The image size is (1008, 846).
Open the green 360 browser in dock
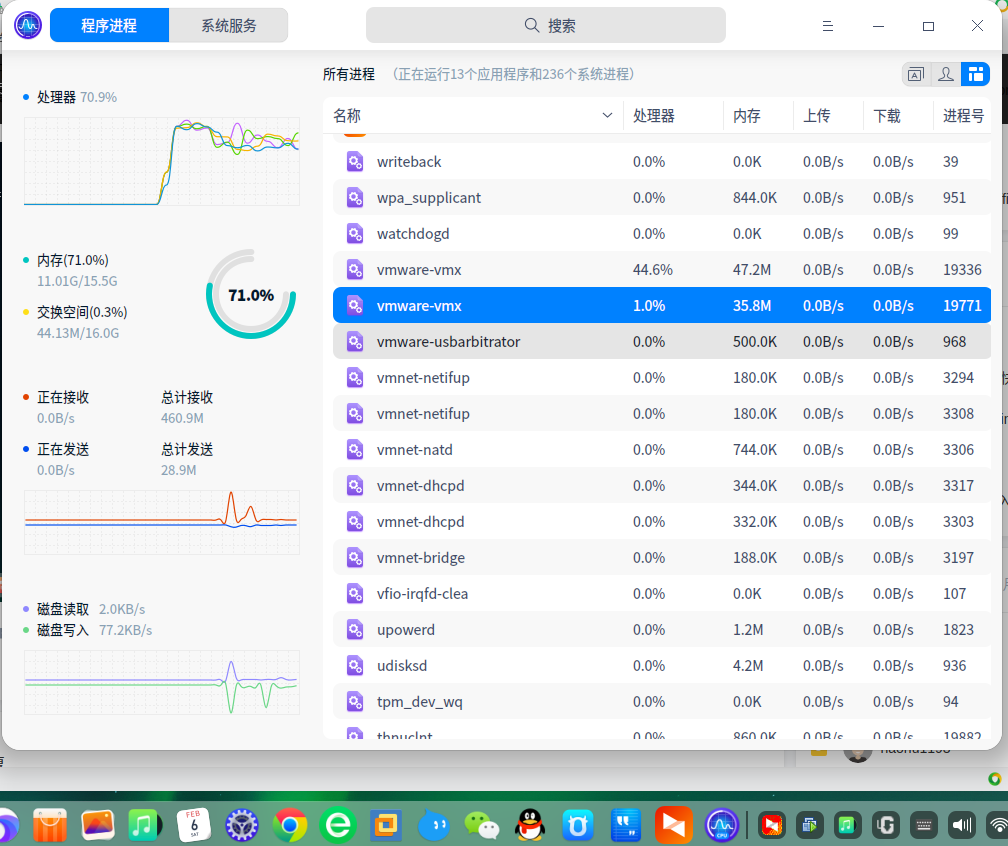coord(338,825)
